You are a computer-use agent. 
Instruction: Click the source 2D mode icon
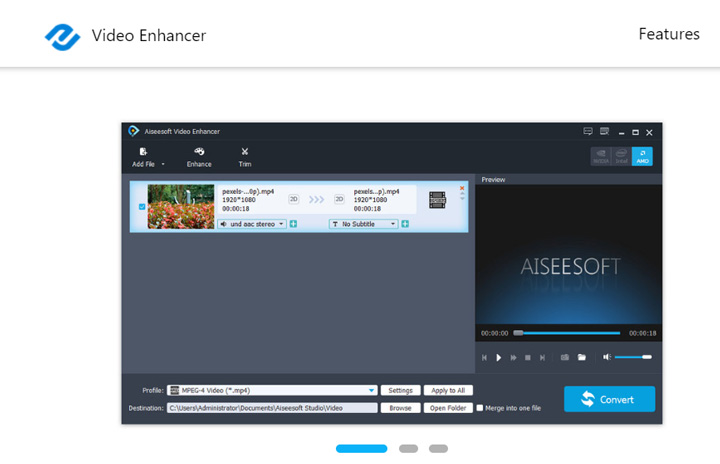click(x=293, y=199)
